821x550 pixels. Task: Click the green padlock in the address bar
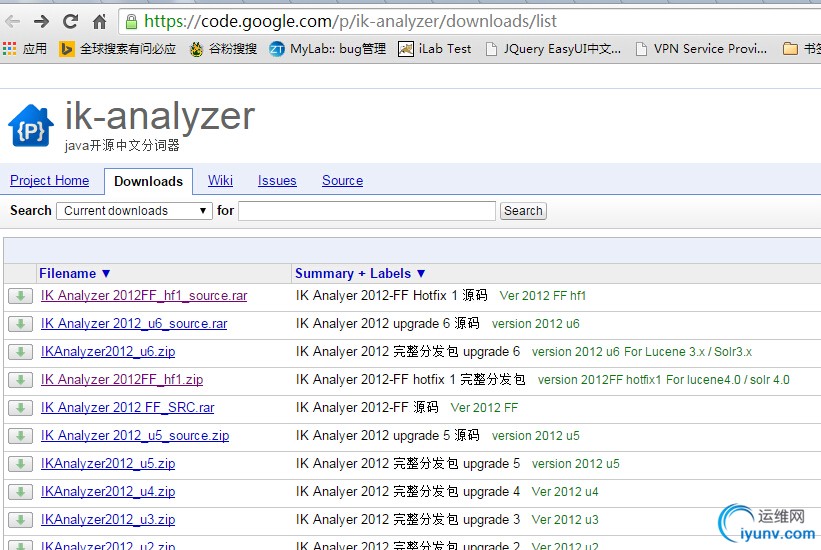click(x=131, y=21)
